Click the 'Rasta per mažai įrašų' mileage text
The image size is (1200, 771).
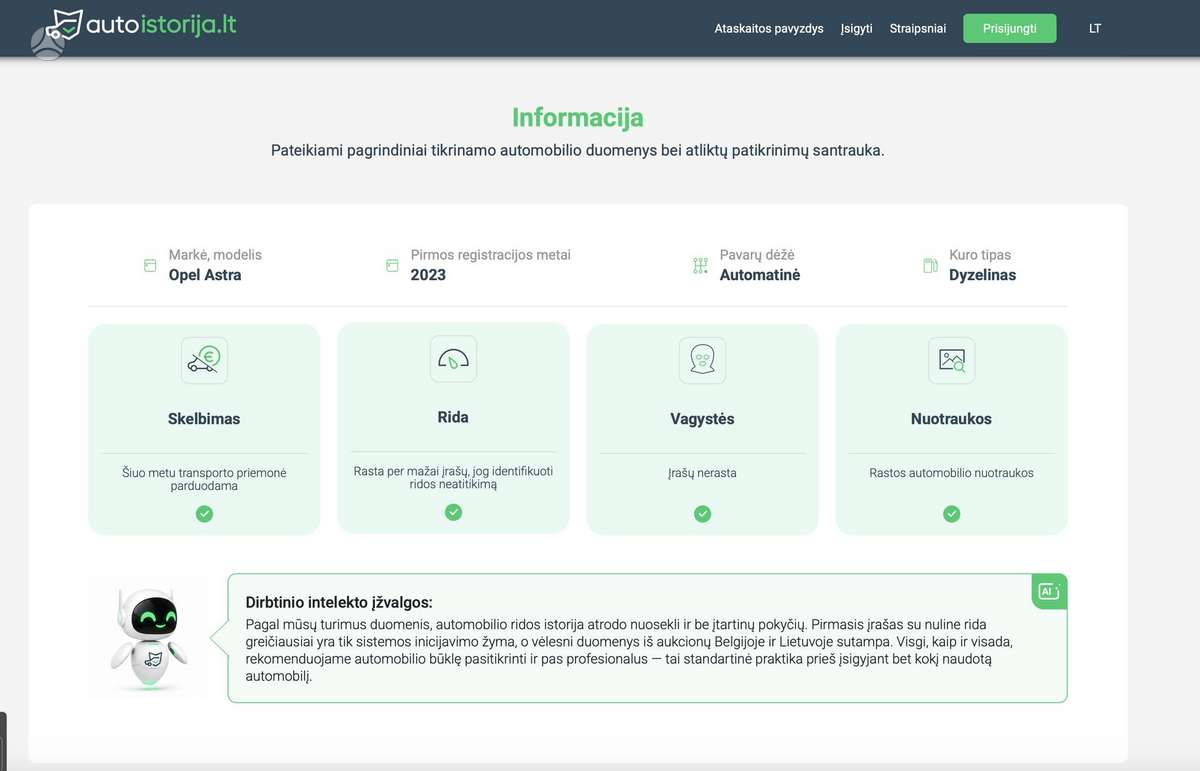pyautogui.click(x=453, y=477)
